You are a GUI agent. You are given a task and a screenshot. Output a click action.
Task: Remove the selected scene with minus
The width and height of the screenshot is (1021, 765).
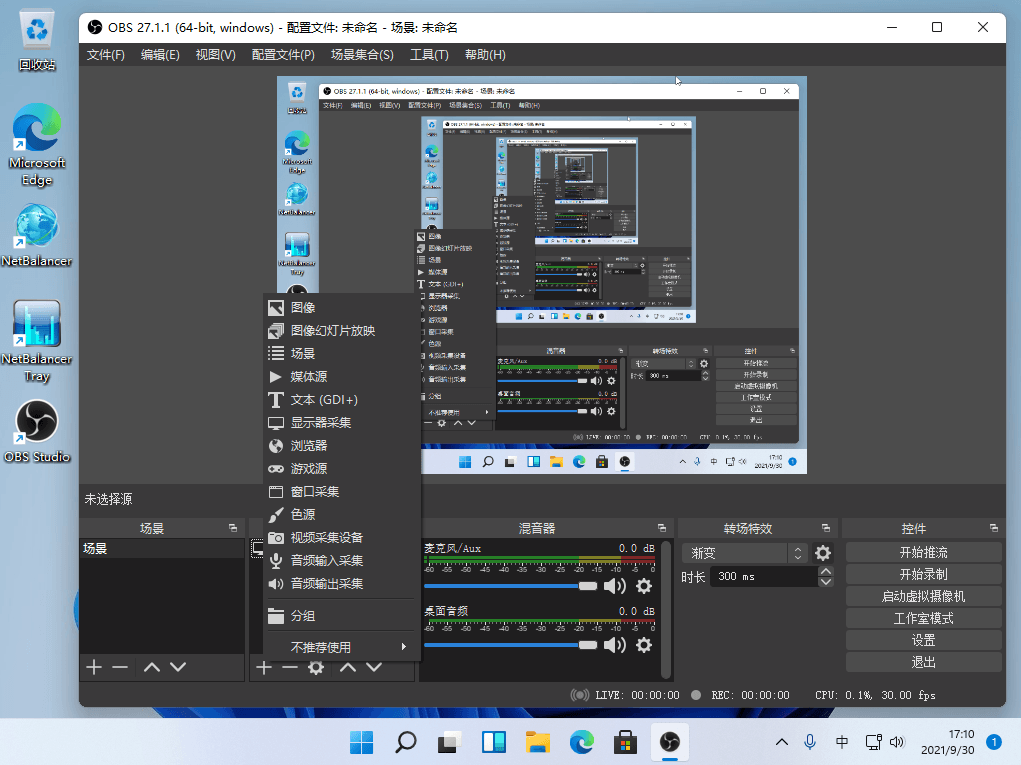(120, 667)
